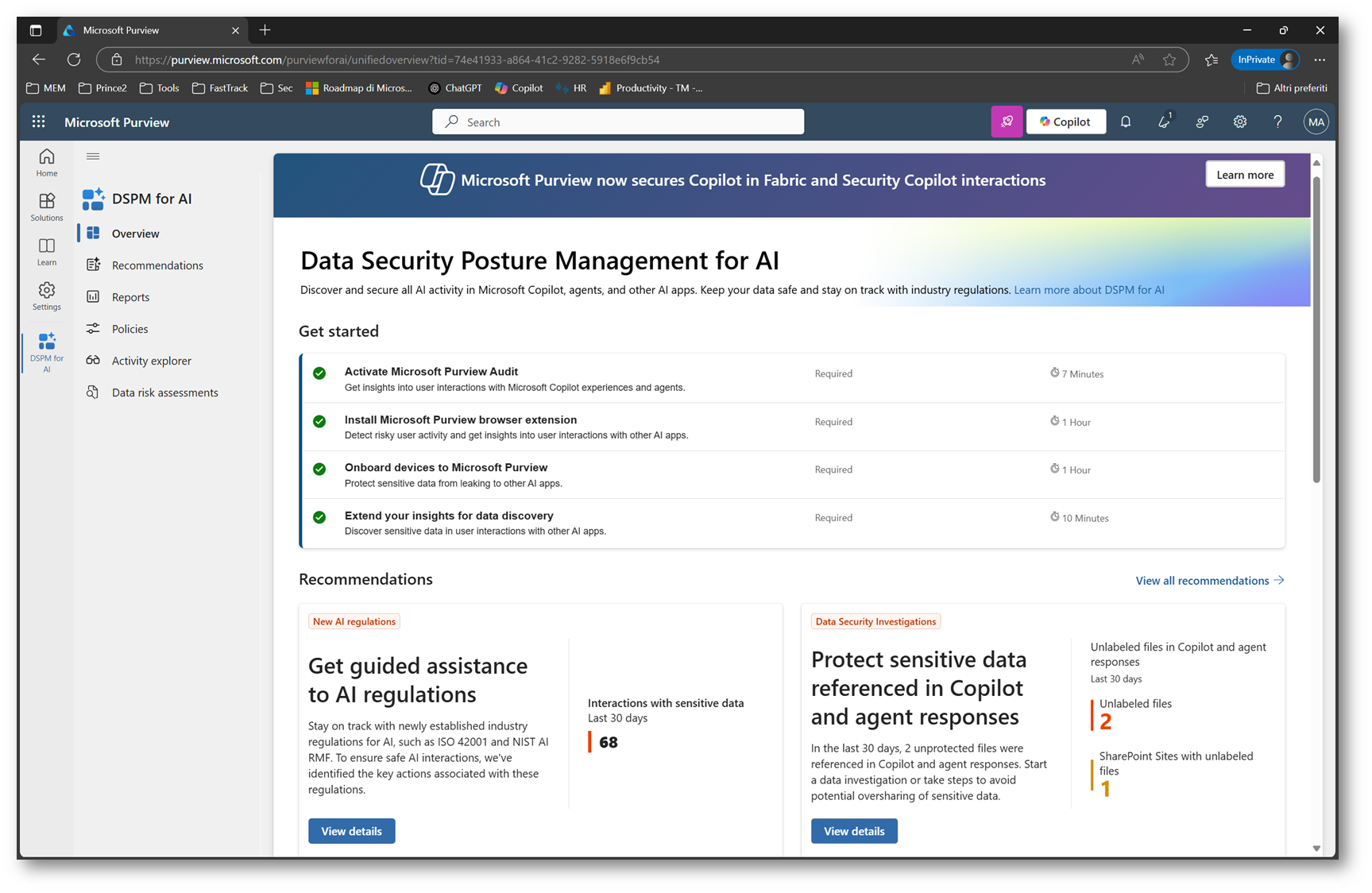
Task: Open the FastTrack bookmarks folder
Action: click(220, 88)
